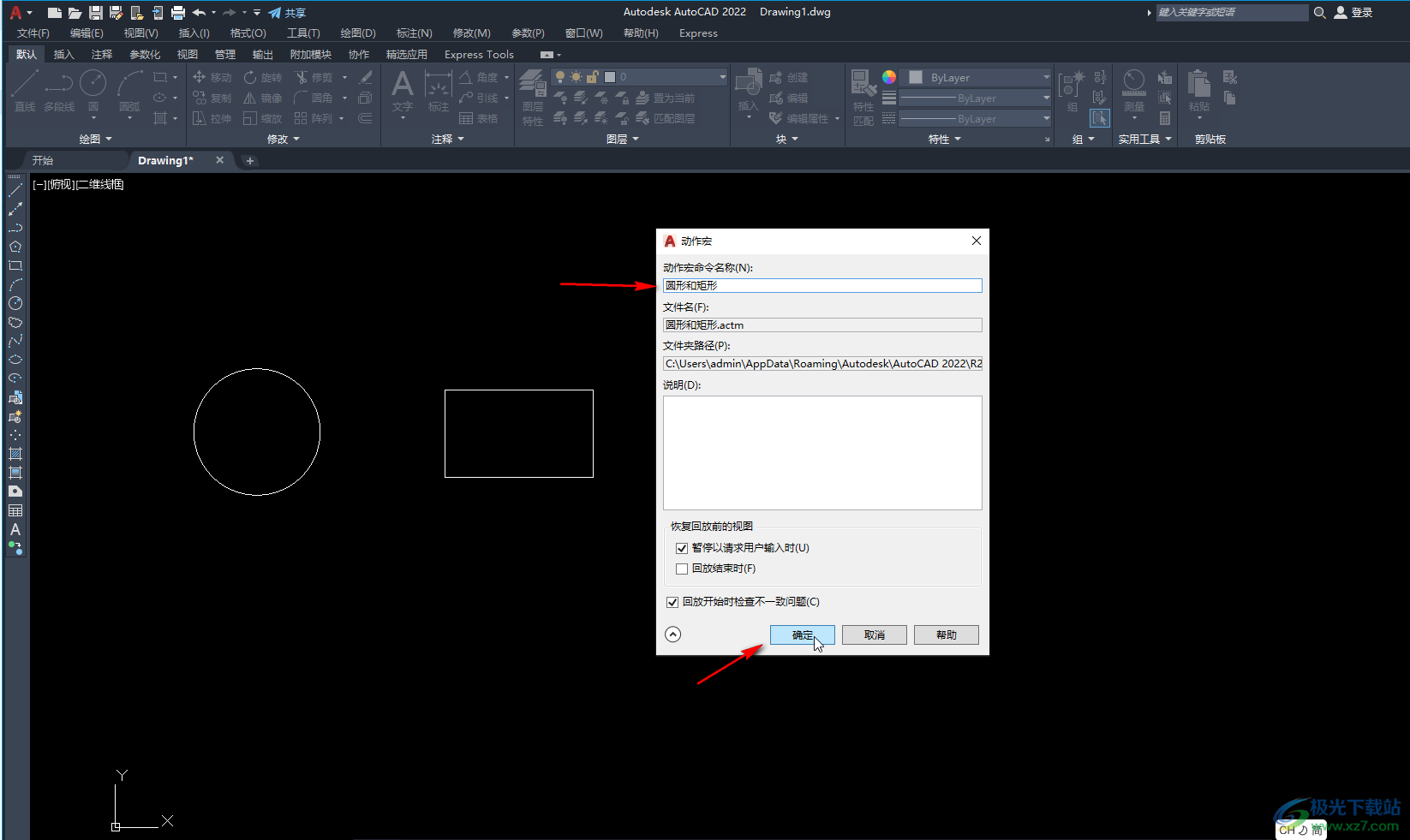This screenshot has width=1410, height=840.
Task: Click the Cancel button 取消
Action: [x=875, y=634]
